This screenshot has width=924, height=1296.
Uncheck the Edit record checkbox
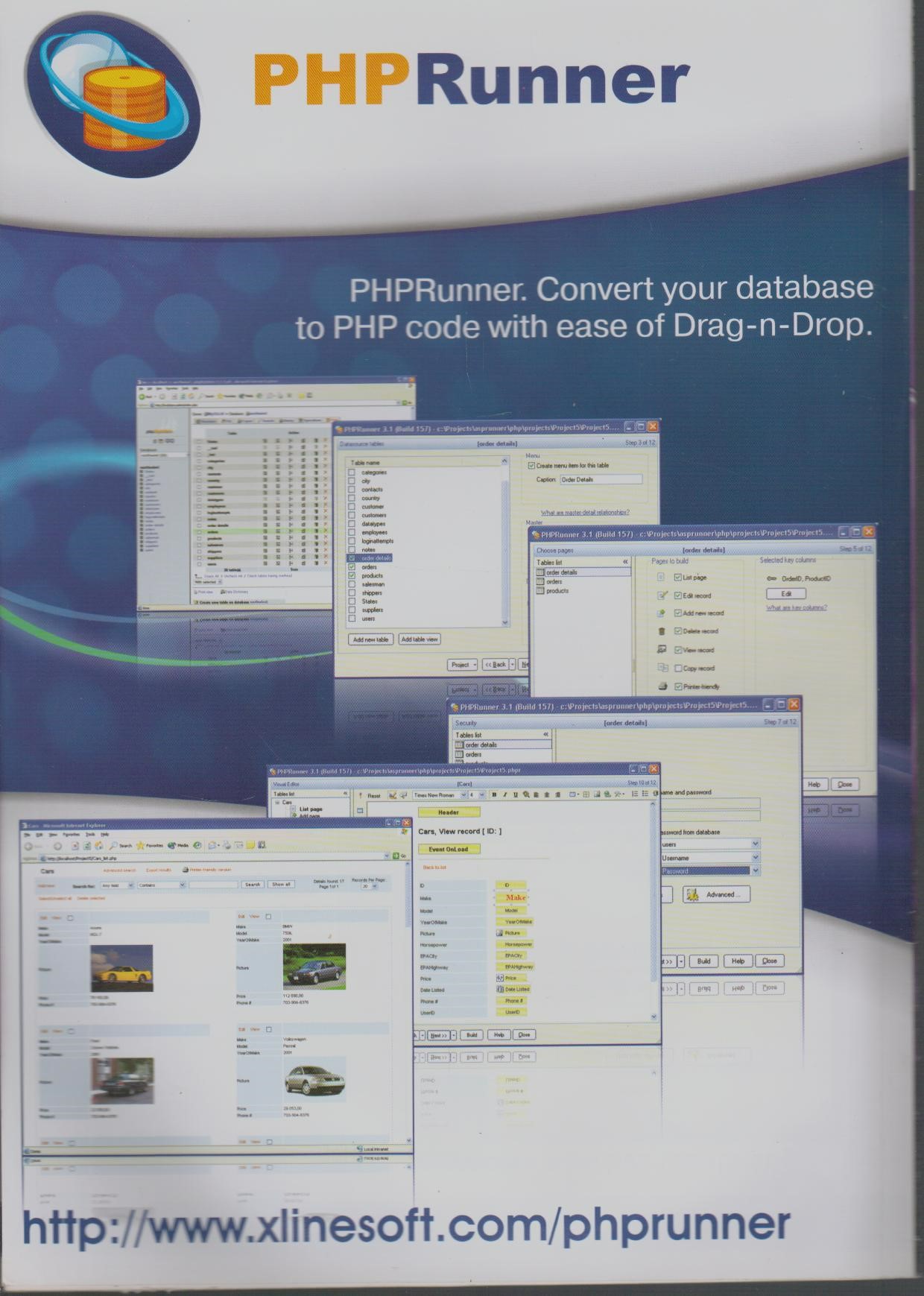point(677,595)
